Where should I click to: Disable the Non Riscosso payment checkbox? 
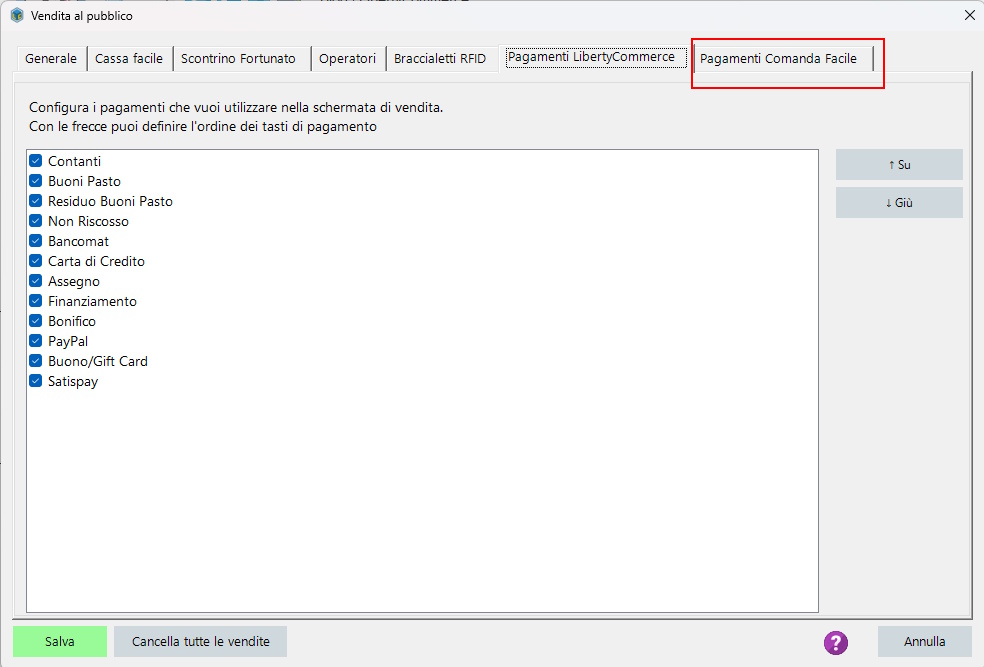click(36, 221)
